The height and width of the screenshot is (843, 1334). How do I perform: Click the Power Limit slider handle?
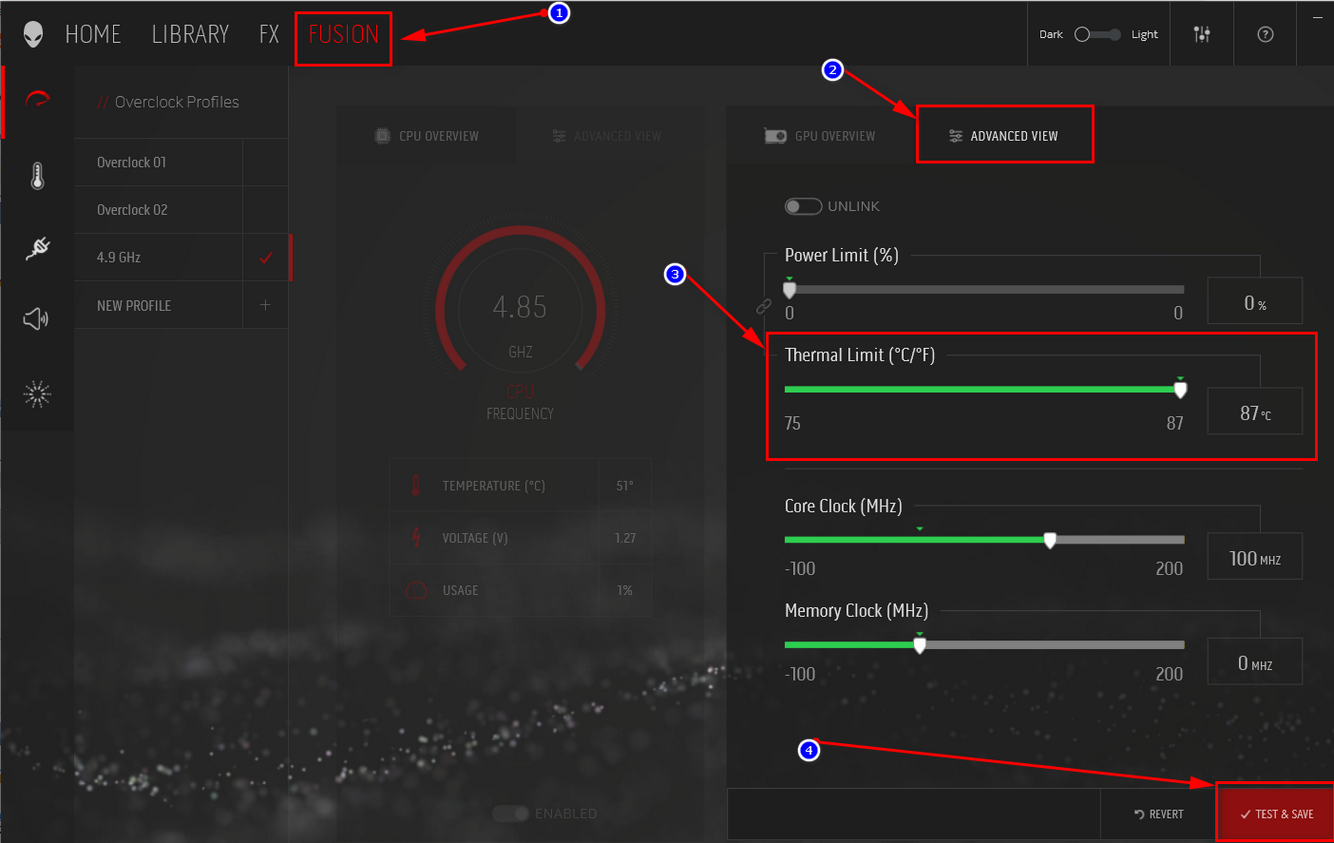click(x=789, y=290)
